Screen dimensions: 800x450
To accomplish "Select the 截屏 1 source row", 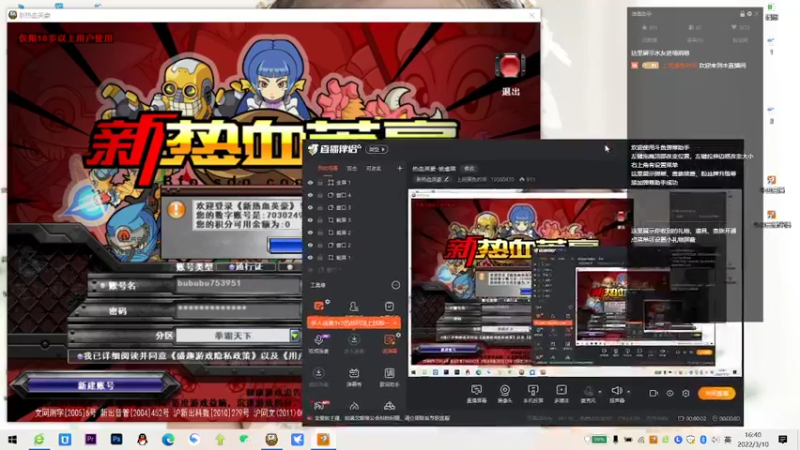I will tap(355, 258).
